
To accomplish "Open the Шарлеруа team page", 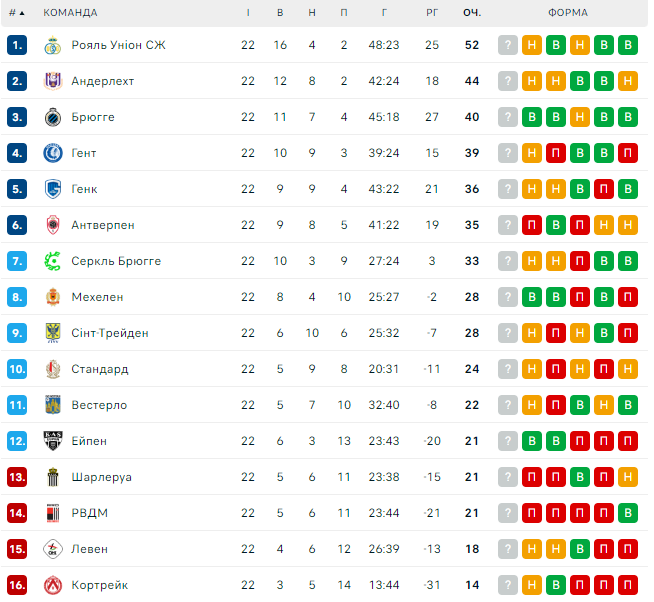I will (101, 477).
